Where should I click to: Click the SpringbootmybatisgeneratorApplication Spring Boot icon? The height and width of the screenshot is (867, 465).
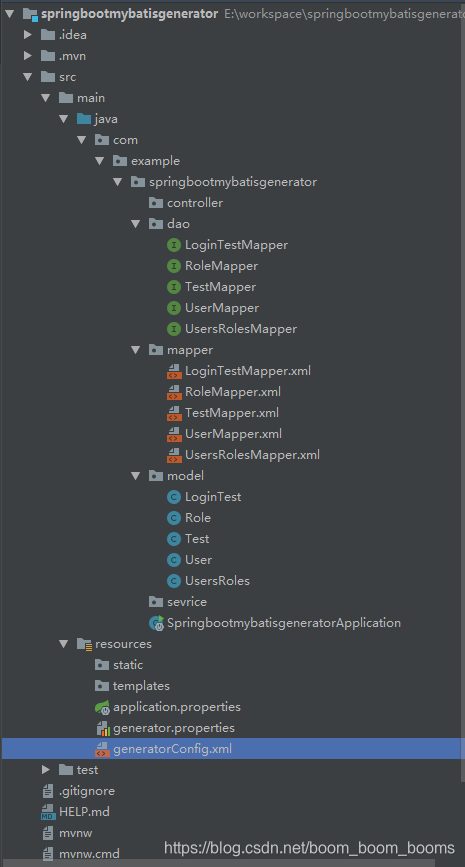(156, 623)
